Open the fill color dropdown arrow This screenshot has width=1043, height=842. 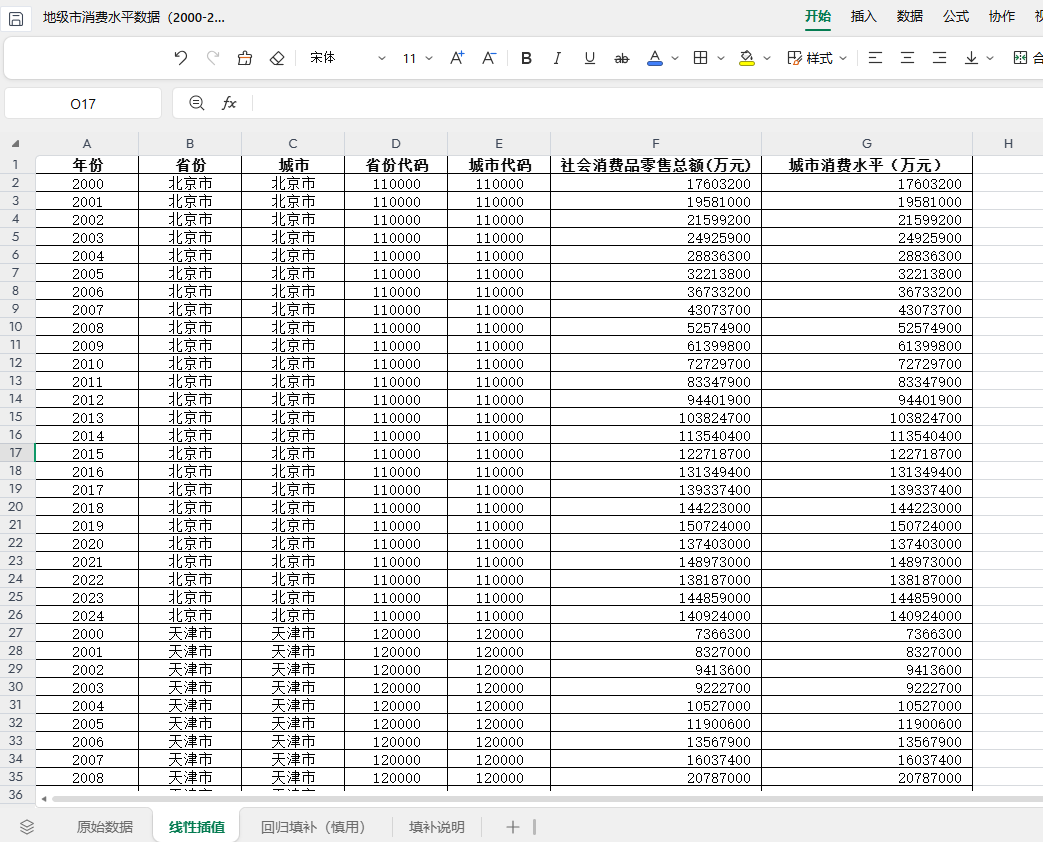coord(767,59)
